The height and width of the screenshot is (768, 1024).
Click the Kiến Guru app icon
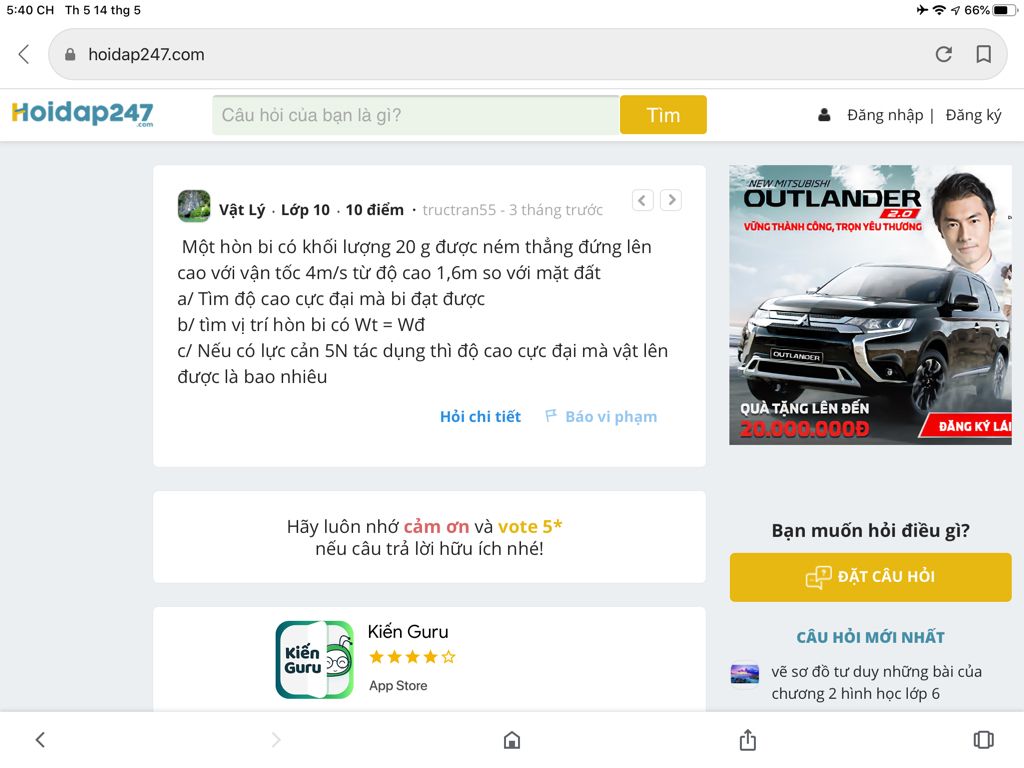(314, 660)
